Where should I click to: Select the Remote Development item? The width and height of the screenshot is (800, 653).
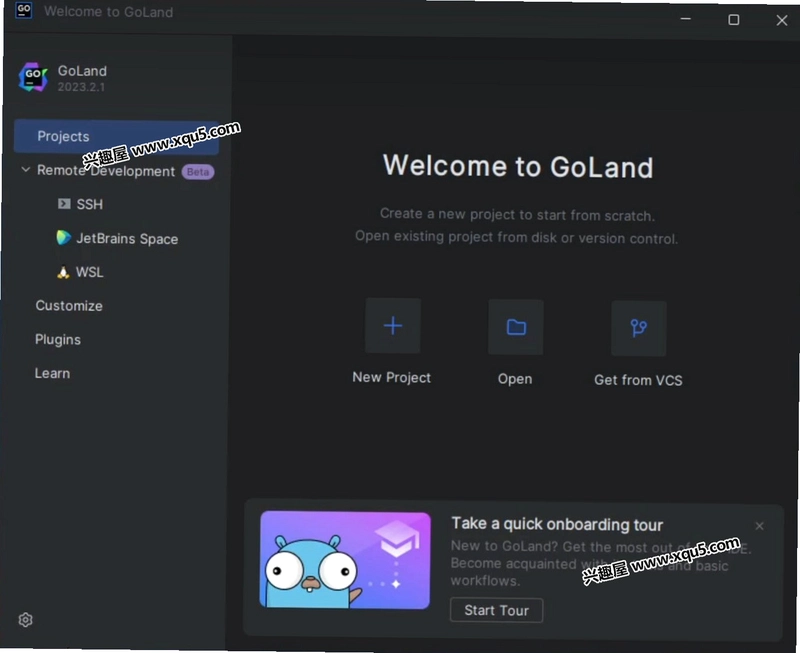(106, 171)
